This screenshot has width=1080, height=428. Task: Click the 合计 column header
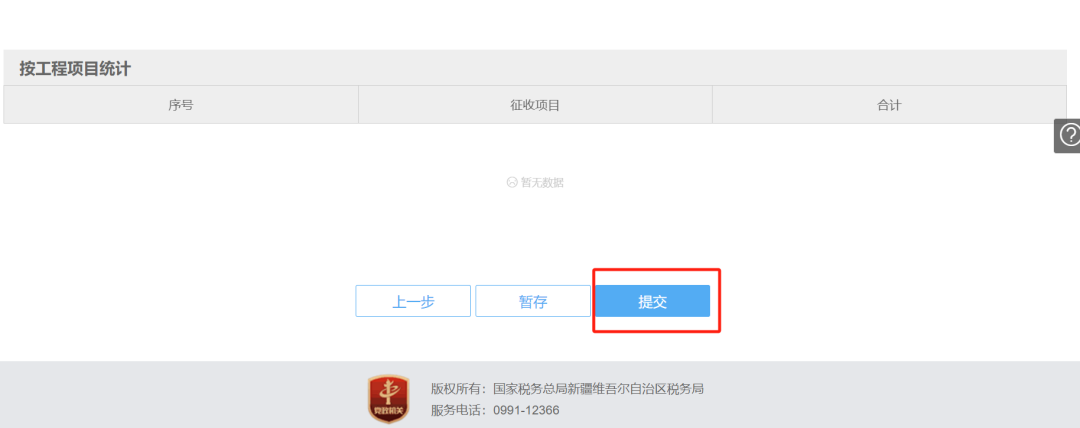(x=889, y=105)
